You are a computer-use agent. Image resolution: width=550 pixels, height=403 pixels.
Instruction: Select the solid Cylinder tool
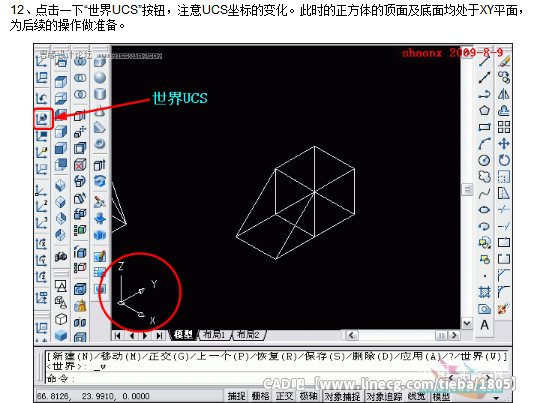[100, 94]
